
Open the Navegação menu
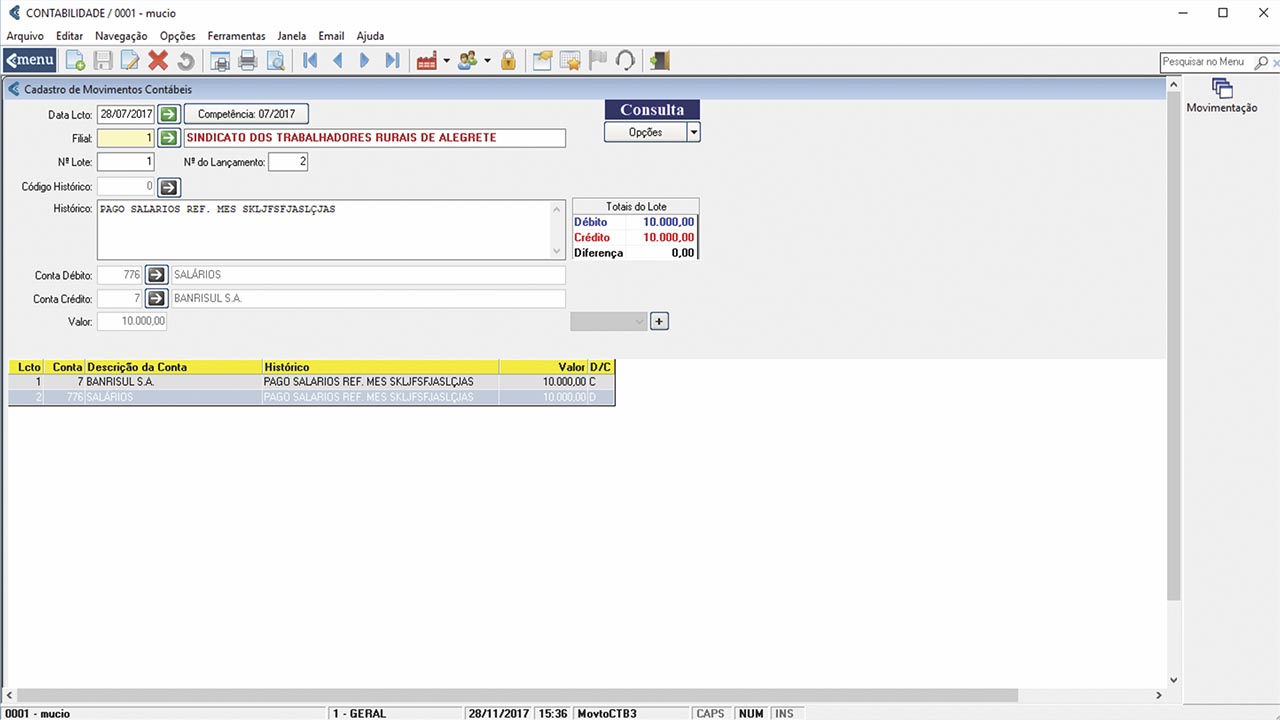click(121, 36)
